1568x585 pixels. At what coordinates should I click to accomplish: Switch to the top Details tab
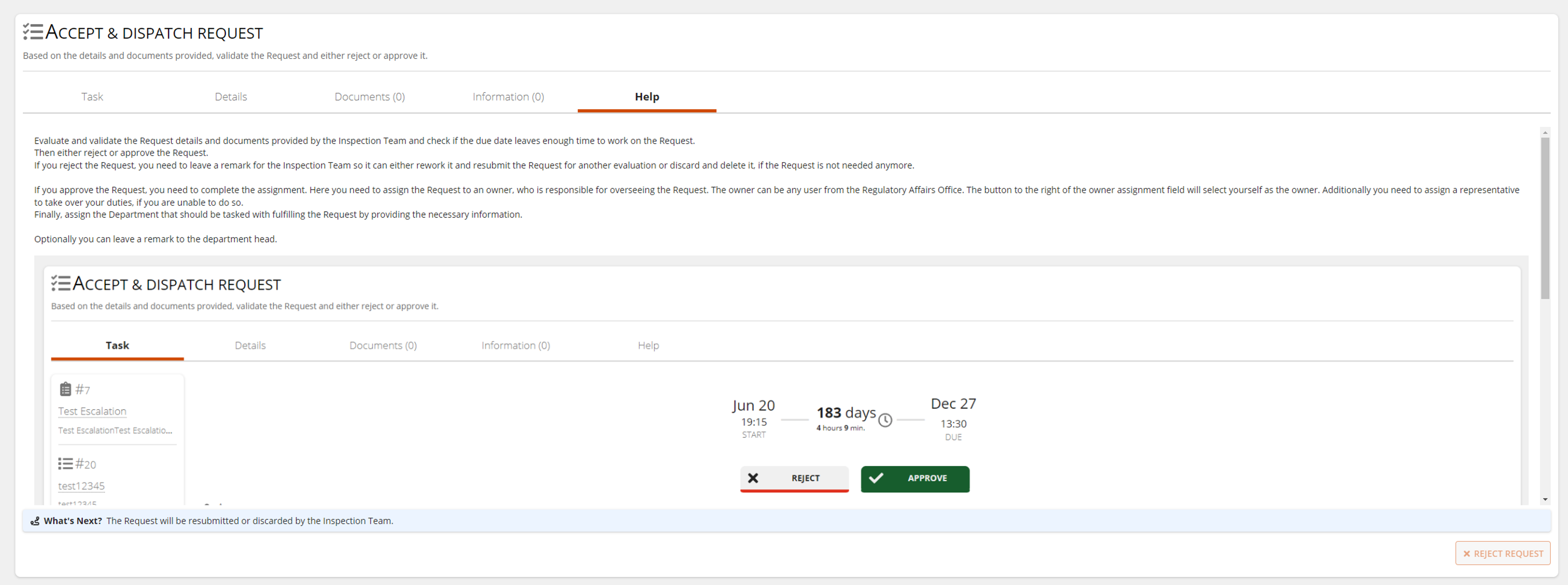point(231,97)
